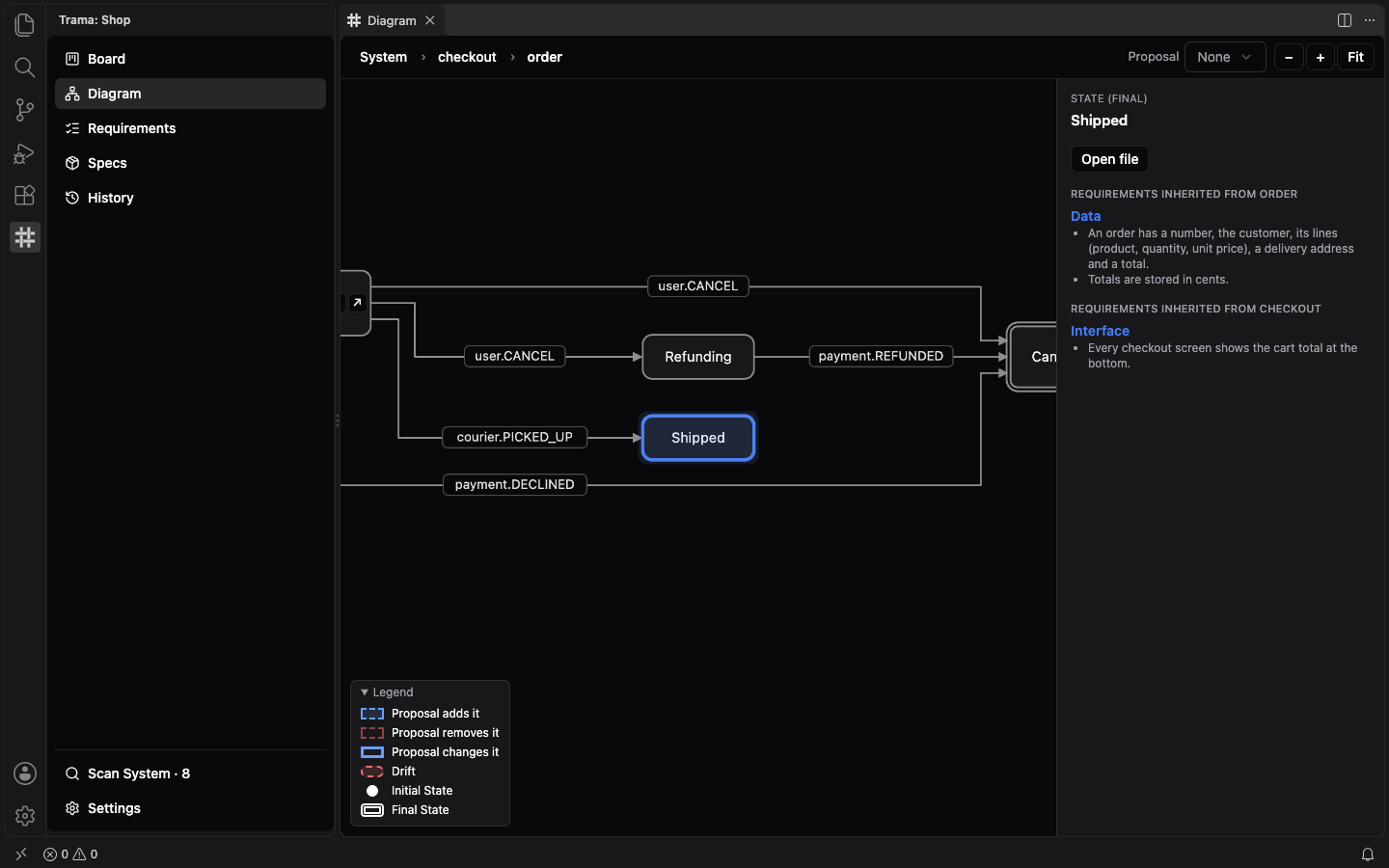This screenshot has width=1389, height=868.
Task: Click the remote window status icon
Action: (21, 854)
